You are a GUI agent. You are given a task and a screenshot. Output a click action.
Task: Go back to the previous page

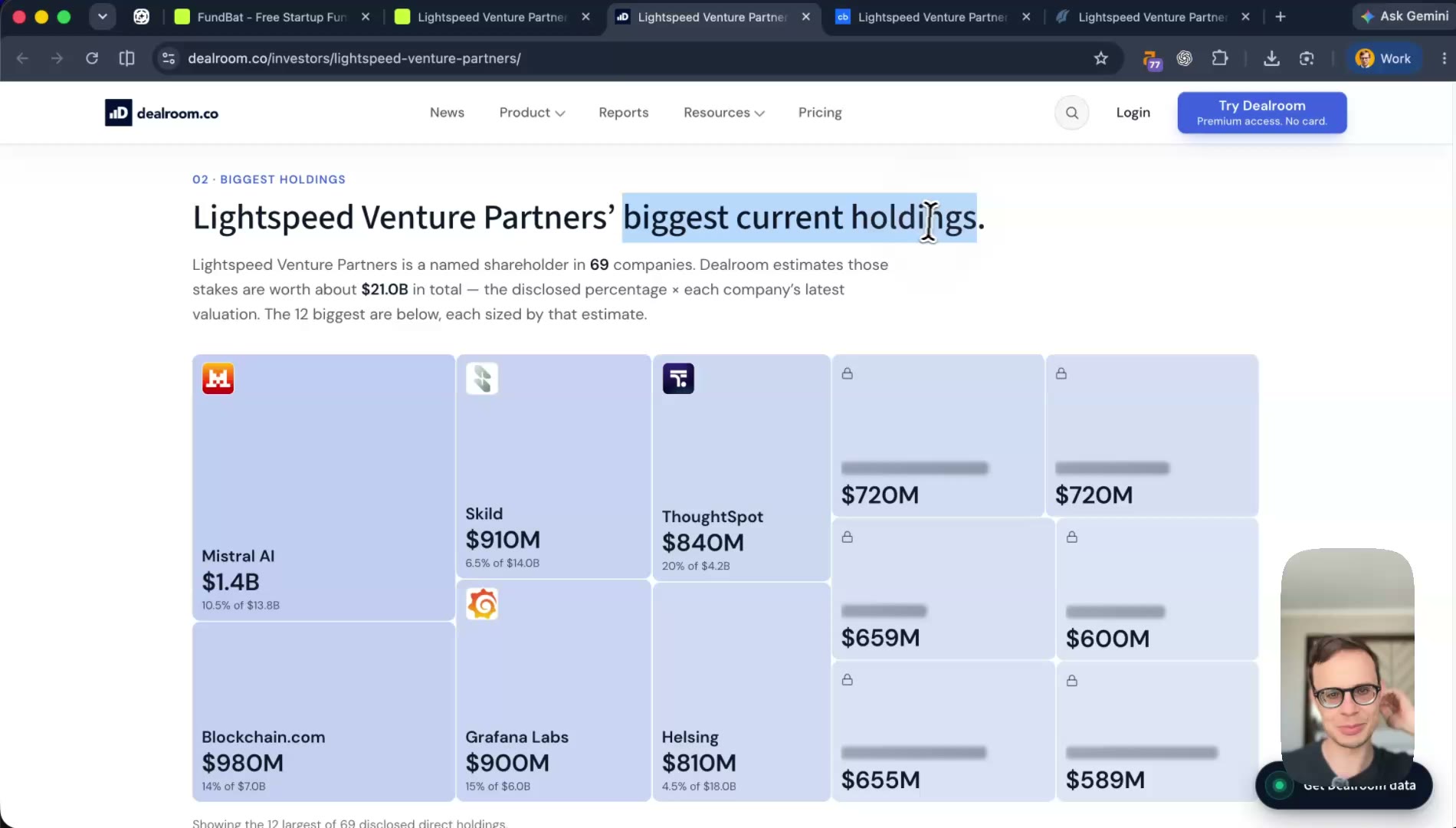(x=22, y=58)
